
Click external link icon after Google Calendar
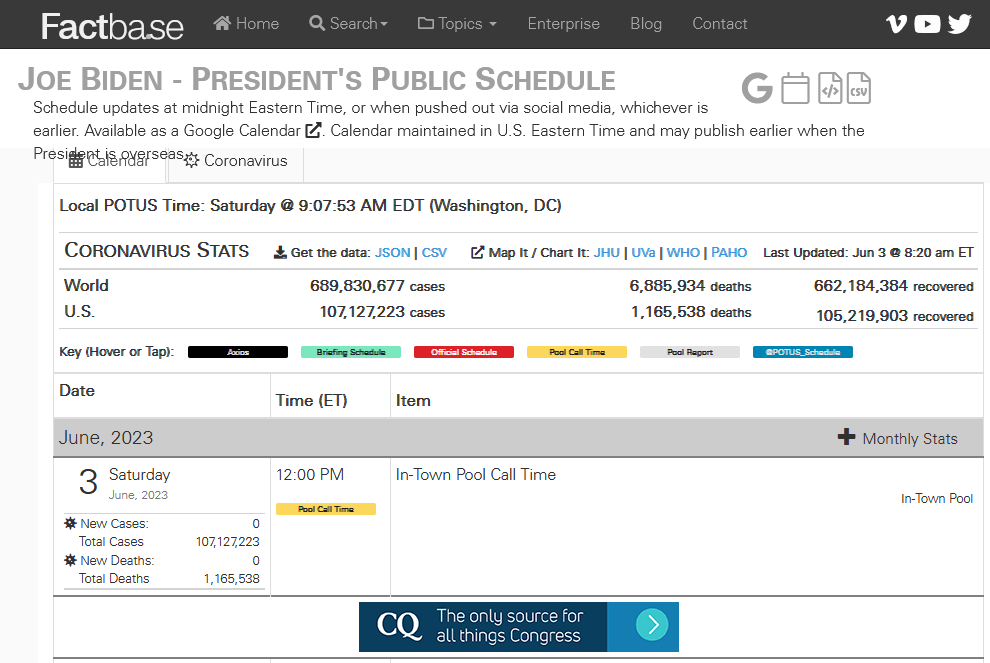coord(313,130)
